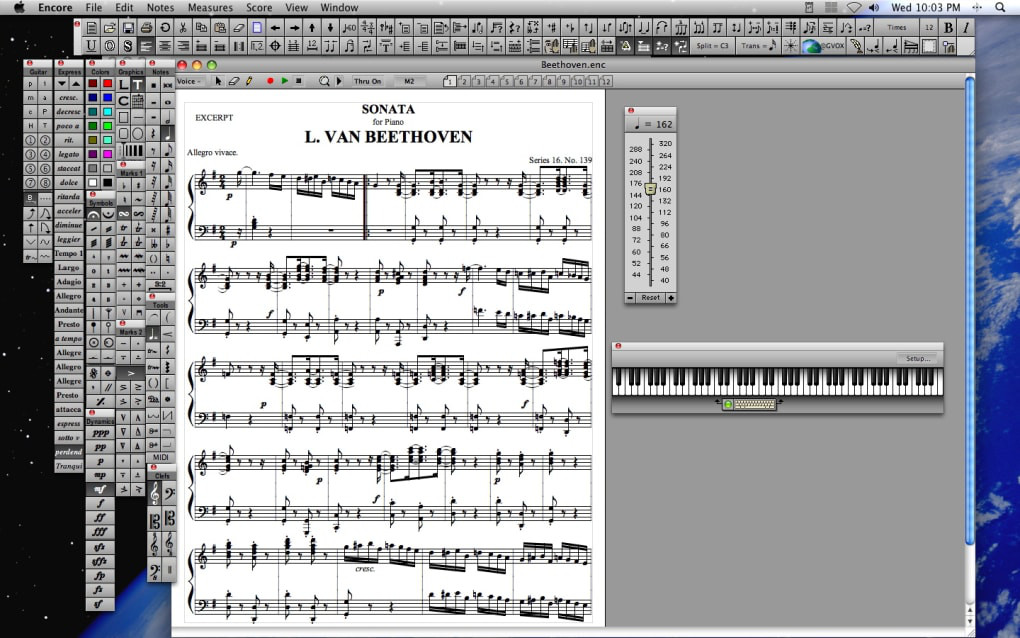Select the eraser tool in score window

pos(234,81)
